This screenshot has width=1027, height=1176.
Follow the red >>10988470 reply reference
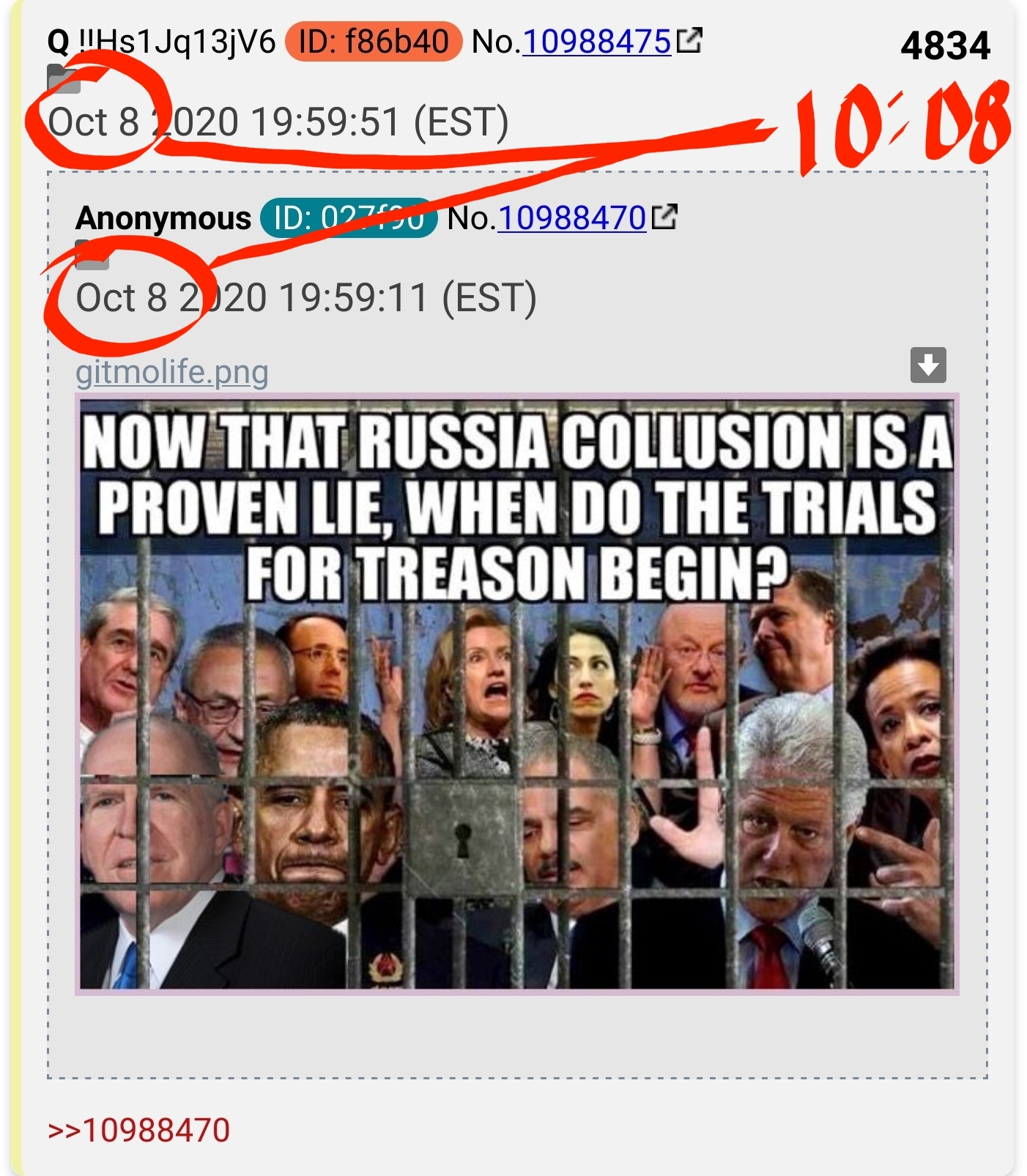point(138,1130)
